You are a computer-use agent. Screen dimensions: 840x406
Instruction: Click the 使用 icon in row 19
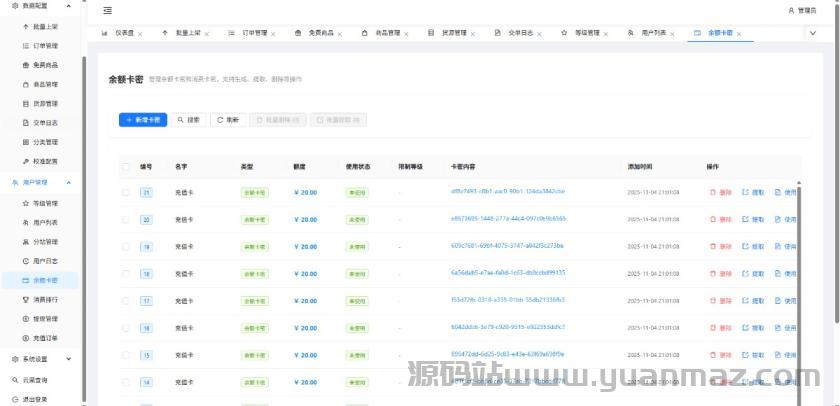[785, 246]
